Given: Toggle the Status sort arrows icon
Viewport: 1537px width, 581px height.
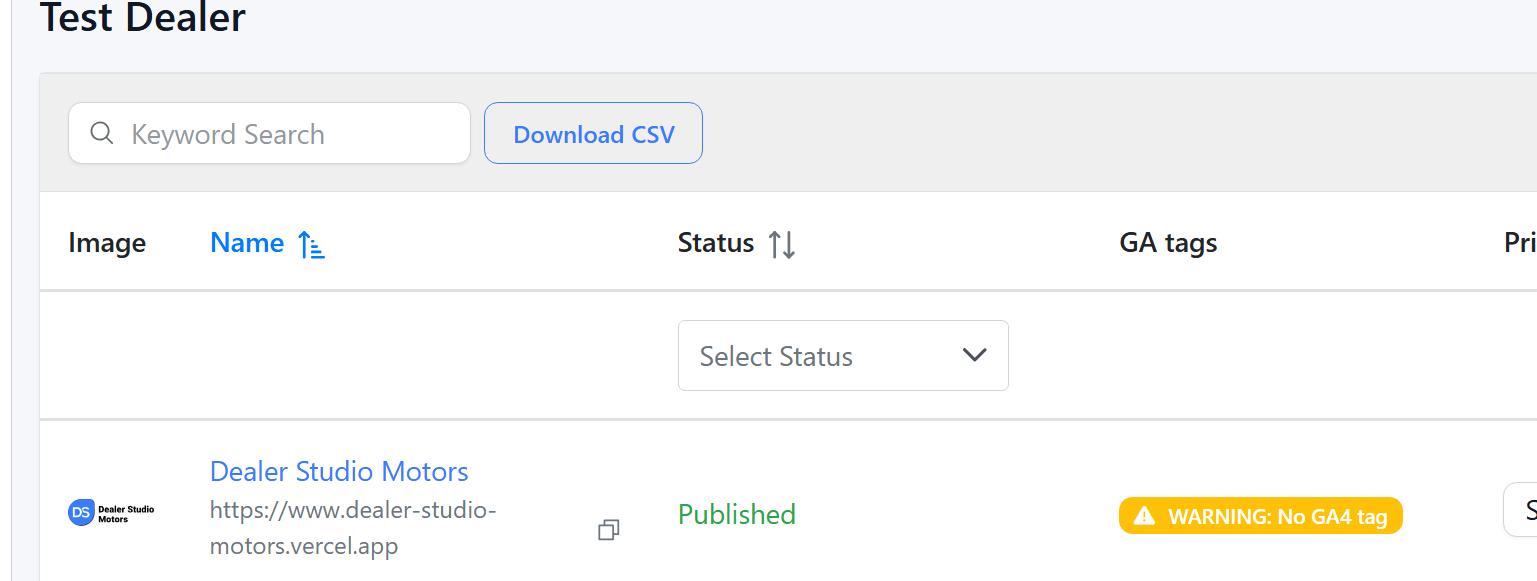Looking at the screenshot, I should click(782, 244).
